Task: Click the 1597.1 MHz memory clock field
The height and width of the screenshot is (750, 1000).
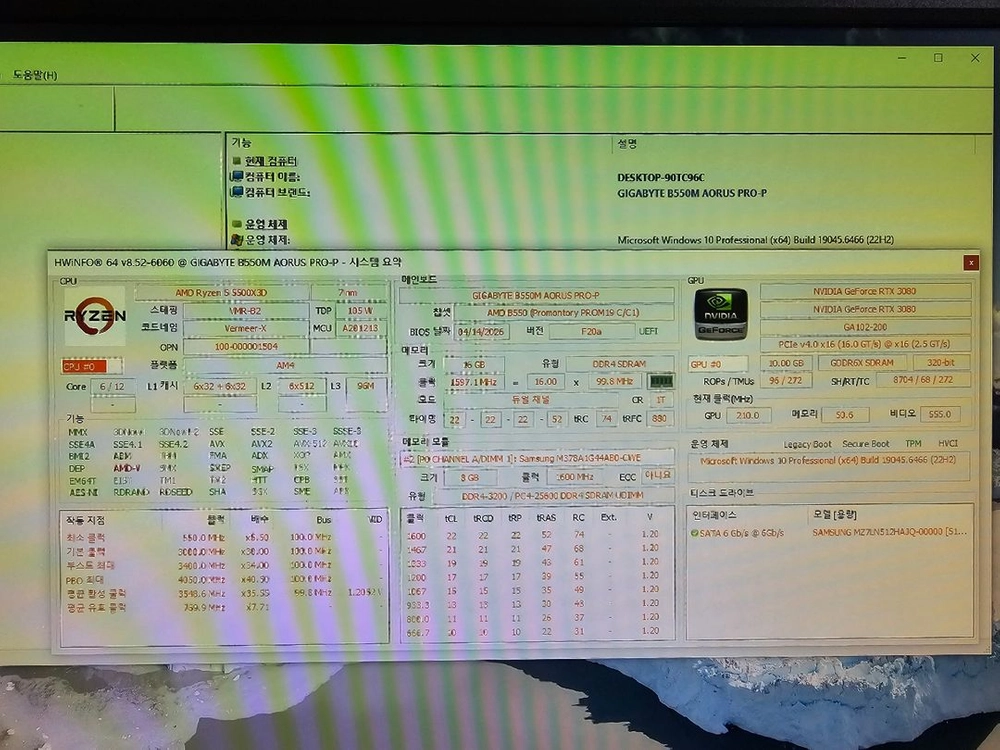Action: pyautogui.click(x=473, y=382)
